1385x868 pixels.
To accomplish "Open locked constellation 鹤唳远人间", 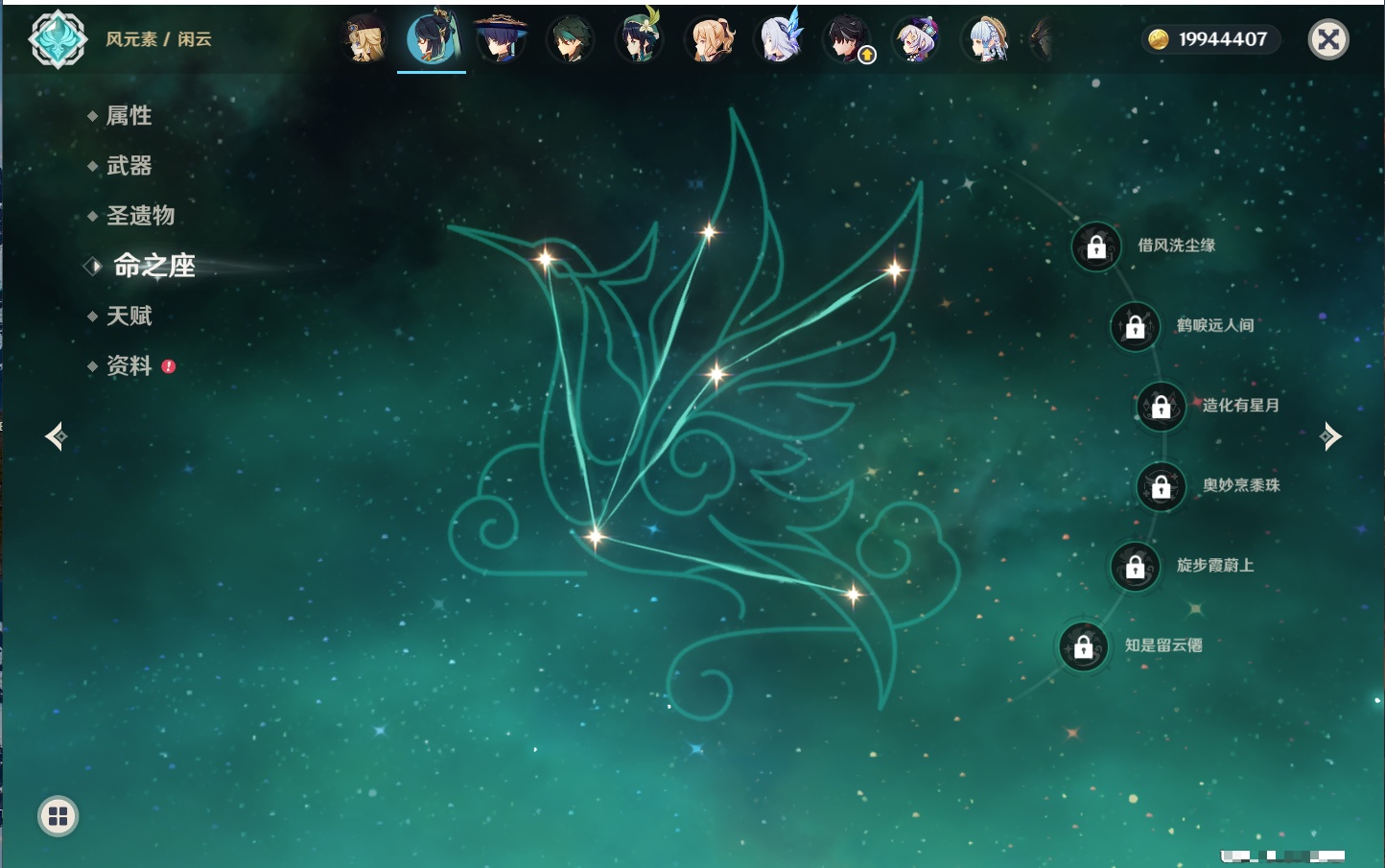I will tap(1136, 326).
